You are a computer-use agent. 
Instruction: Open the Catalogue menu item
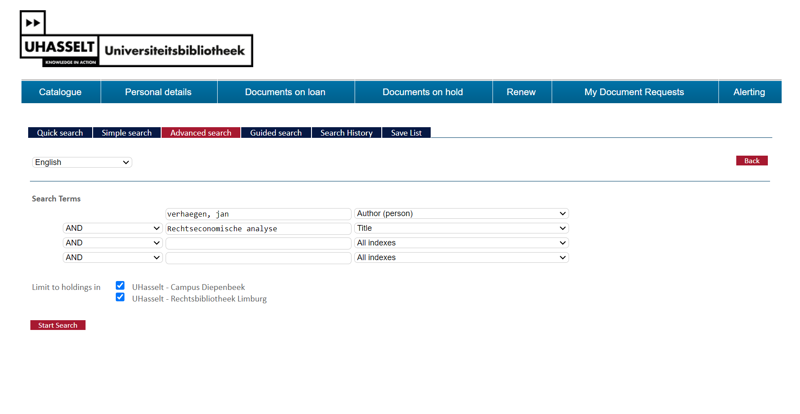tap(60, 92)
